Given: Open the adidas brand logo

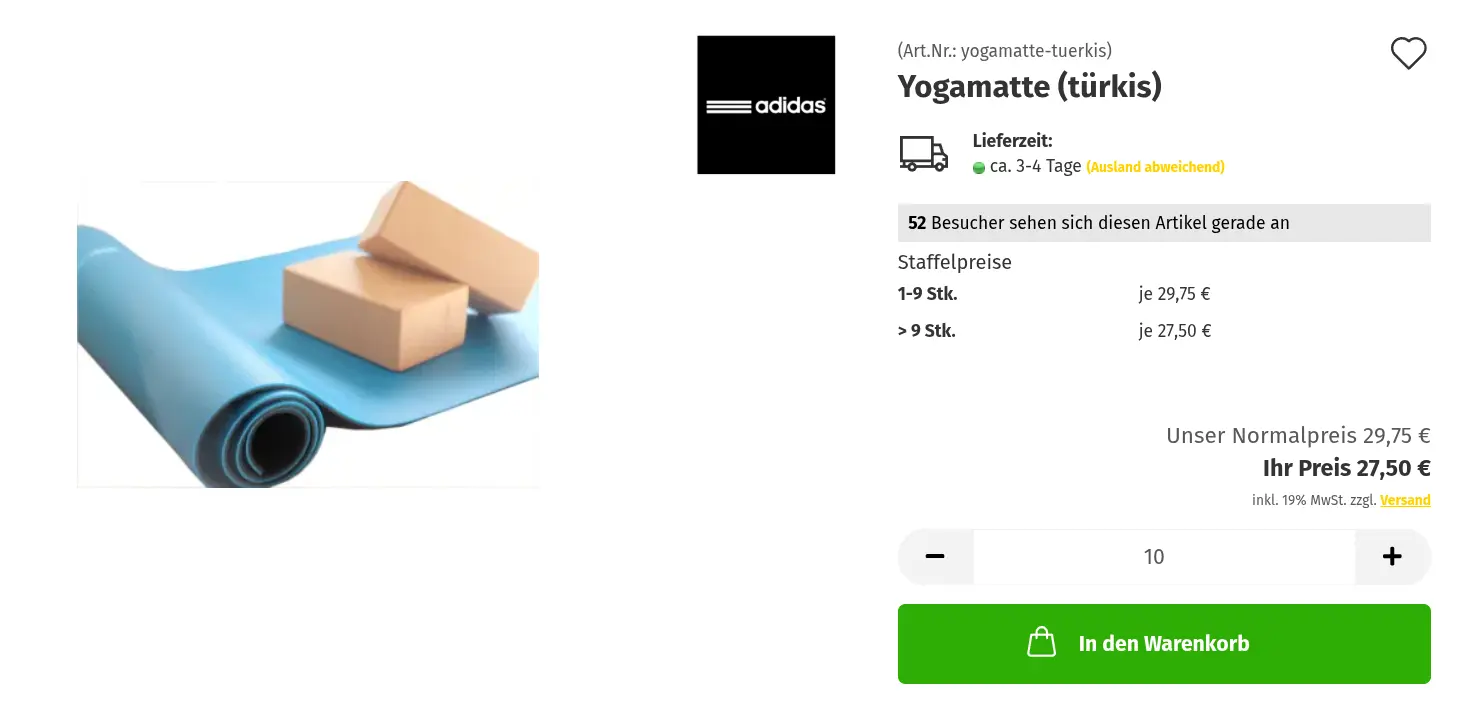Looking at the screenshot, I should tap(766, 105).
